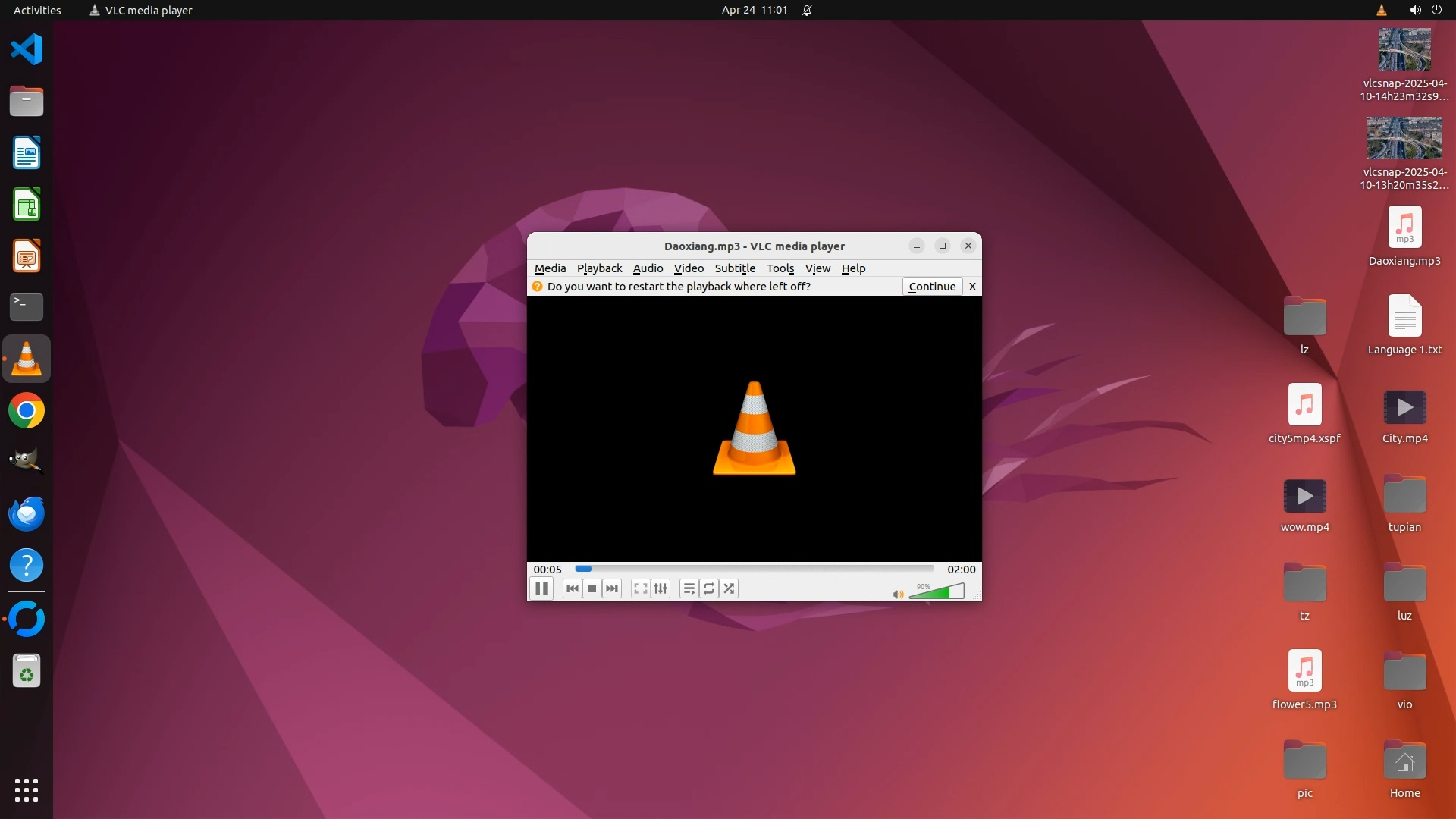The image size is (1456, 819).
Task: Toggle fullscreen video mode
Action: pos(640,588)
